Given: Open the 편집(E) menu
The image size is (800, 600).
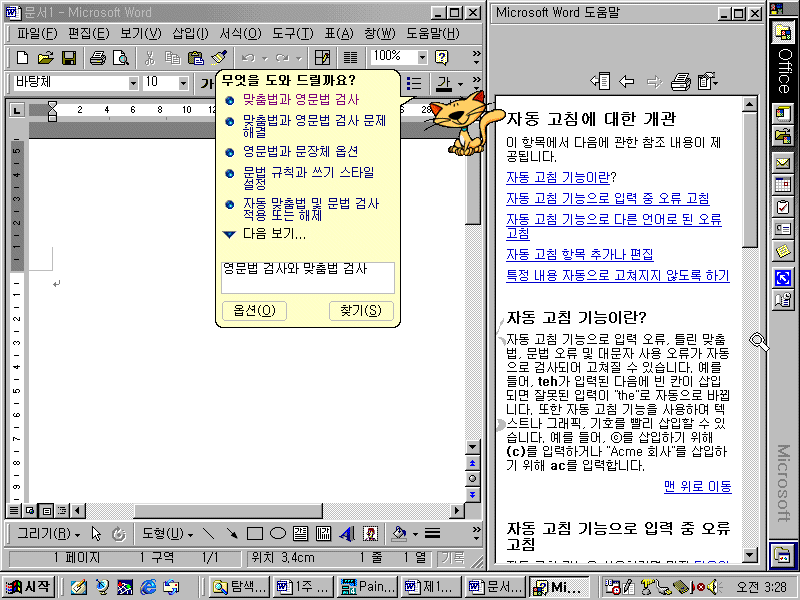Looking at the screenshot, I should 89,34.
